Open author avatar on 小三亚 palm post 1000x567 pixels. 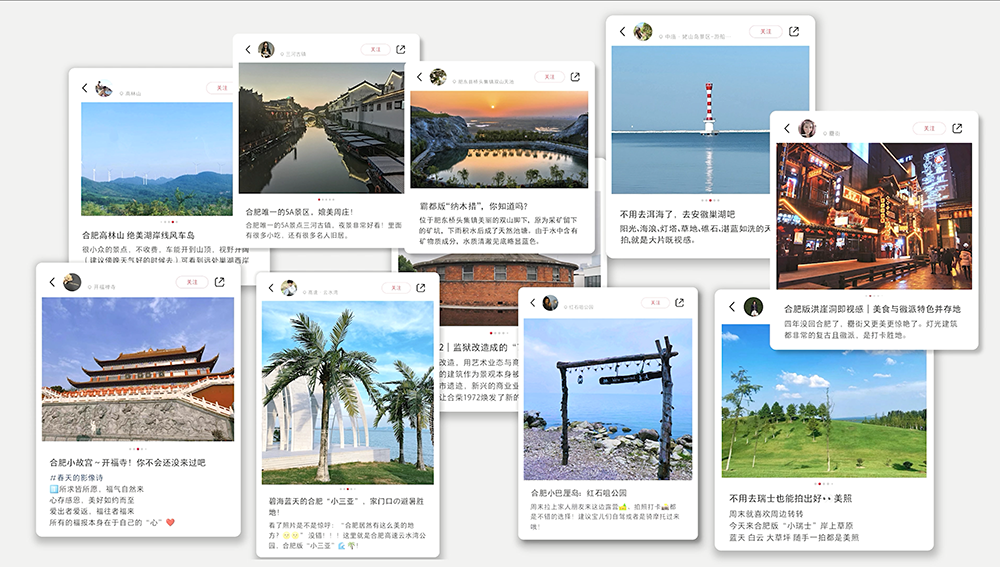(289, 288)
